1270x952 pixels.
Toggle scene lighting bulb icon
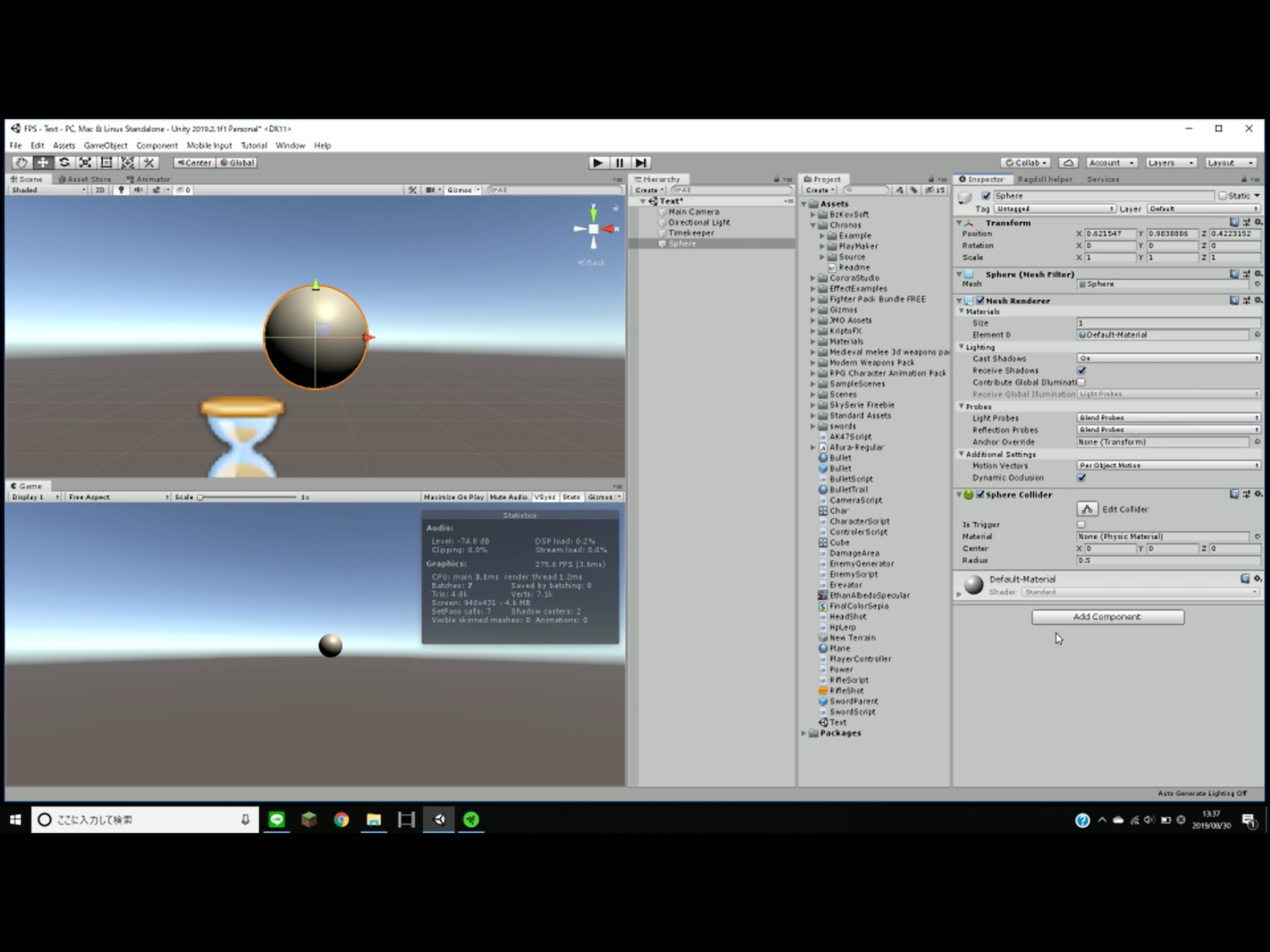coord(121,190)
